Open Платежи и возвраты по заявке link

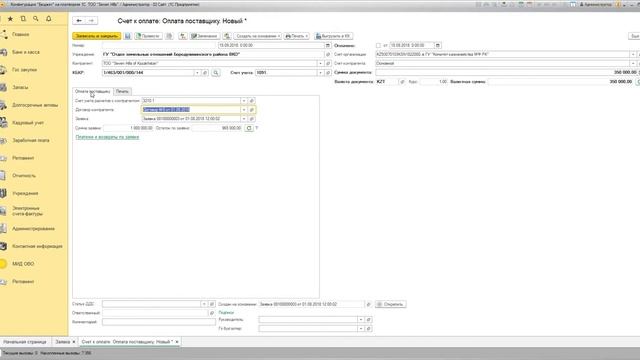pyautogui.click(x=107, y=137)
